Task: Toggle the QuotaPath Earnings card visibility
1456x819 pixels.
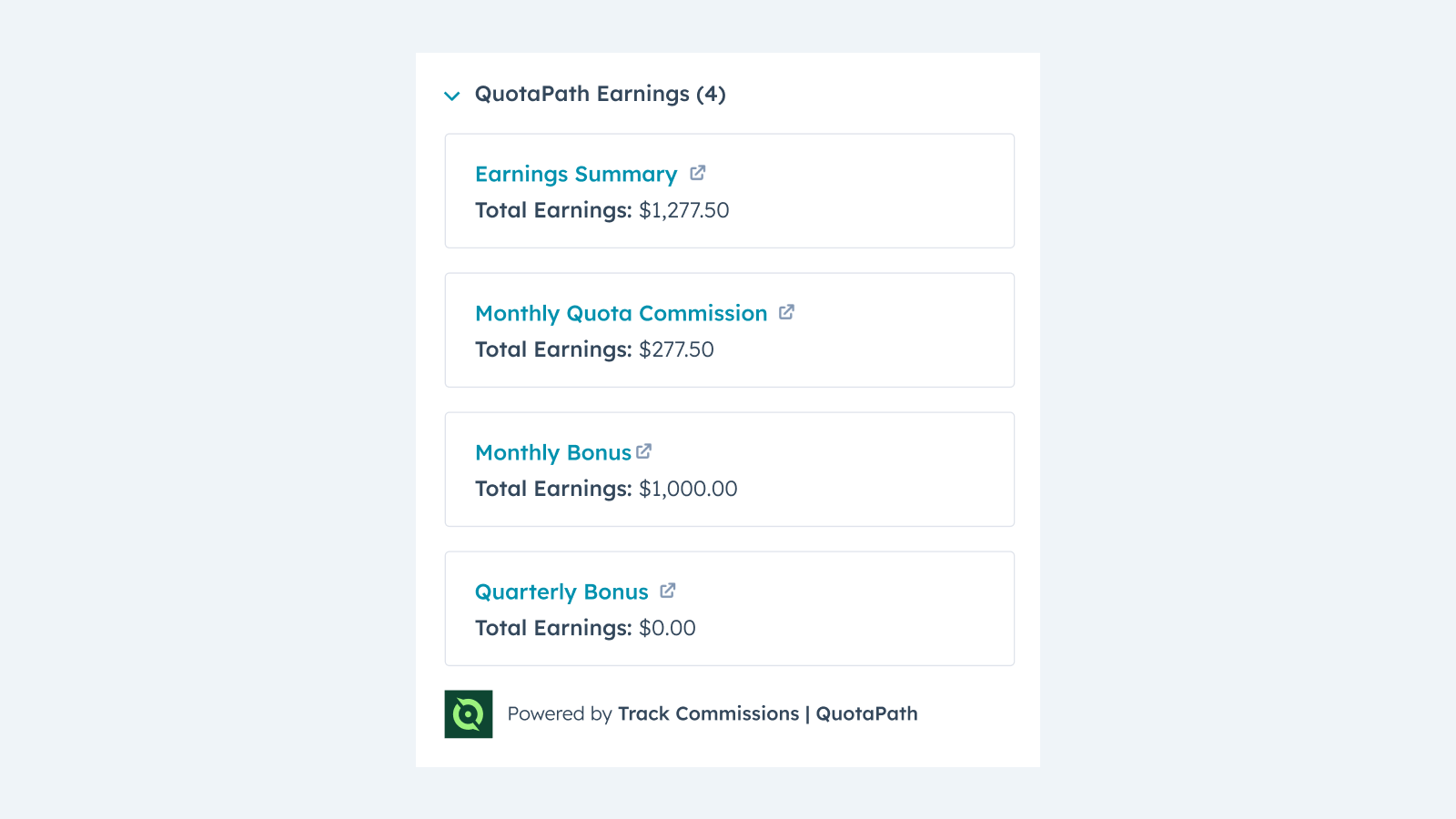Action: tap(452, 95)
